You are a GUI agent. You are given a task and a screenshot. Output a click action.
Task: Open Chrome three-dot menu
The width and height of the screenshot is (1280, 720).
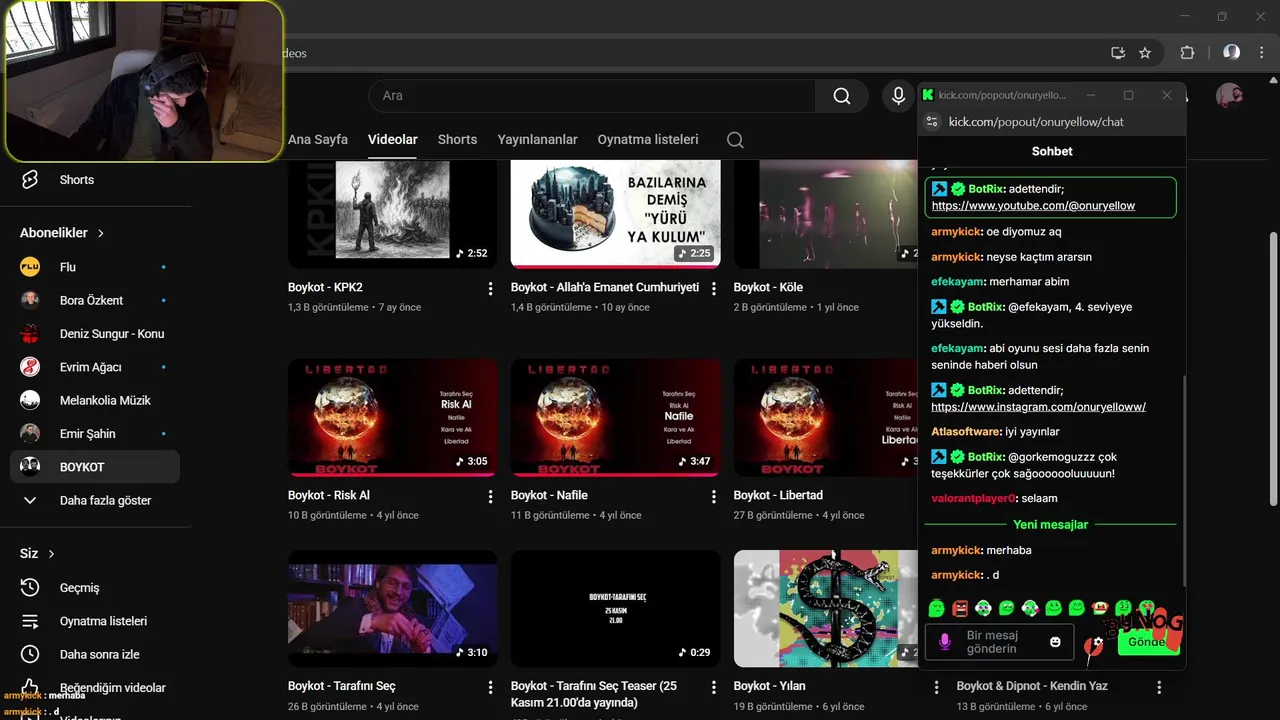[1261, 53]
